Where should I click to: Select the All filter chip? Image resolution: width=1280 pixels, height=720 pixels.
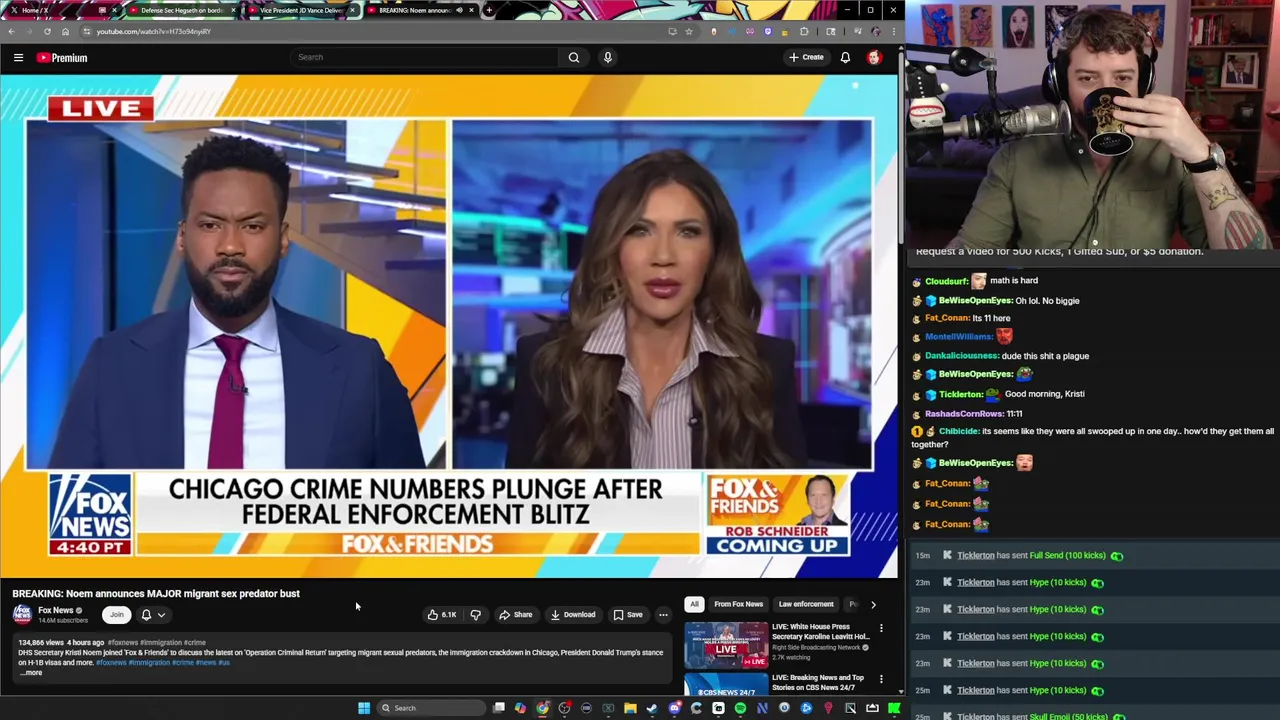click(694, 604)
